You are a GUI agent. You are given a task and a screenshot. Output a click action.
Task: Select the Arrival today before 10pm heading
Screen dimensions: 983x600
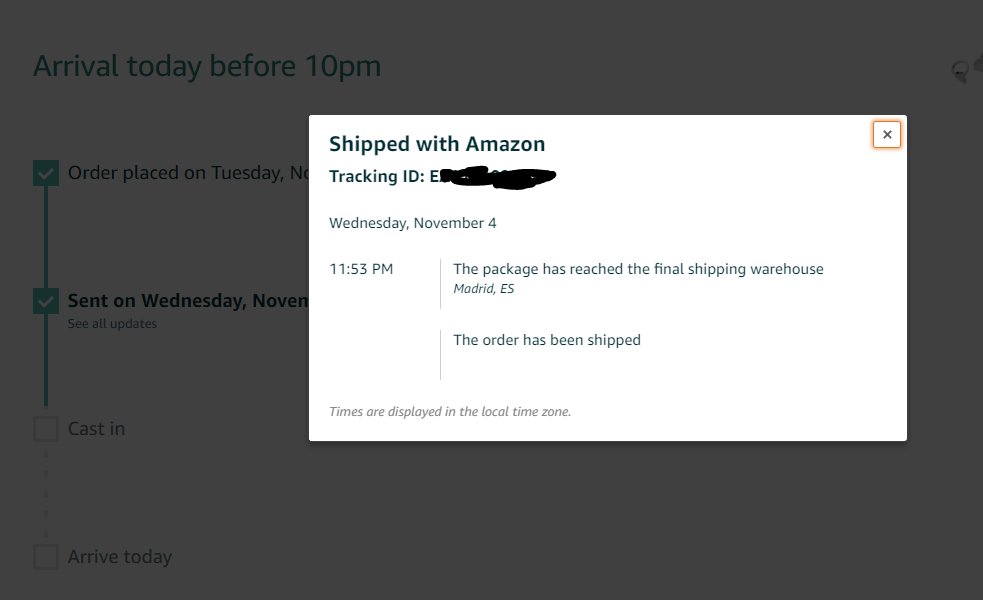[x=207, y=67]
